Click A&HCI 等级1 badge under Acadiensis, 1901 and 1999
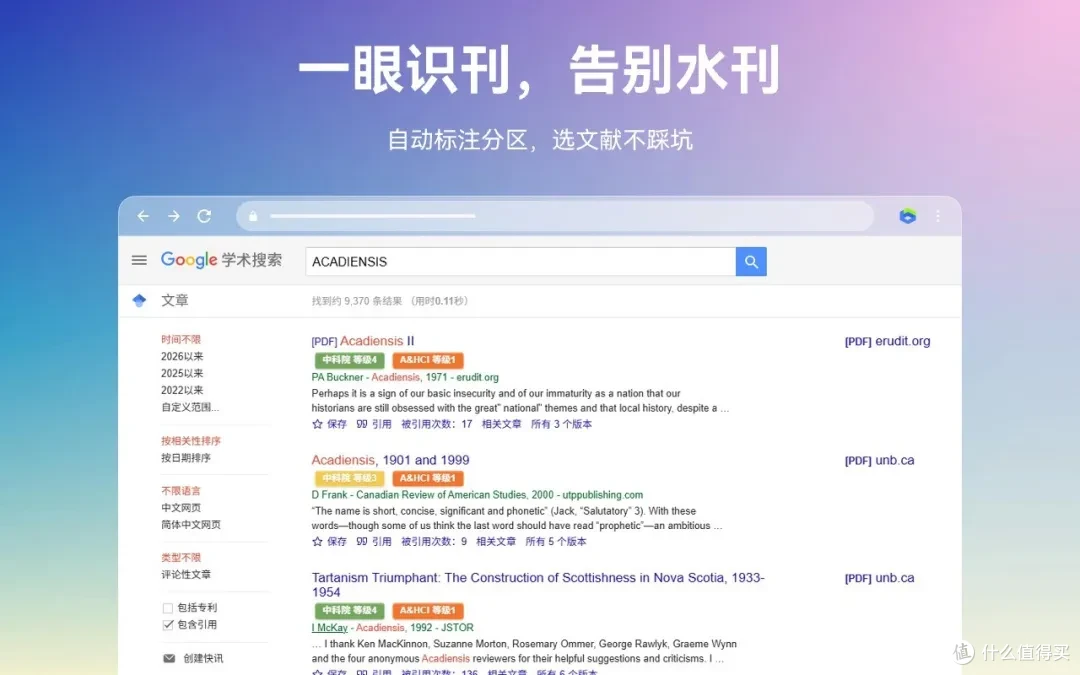 click(428, 478)
